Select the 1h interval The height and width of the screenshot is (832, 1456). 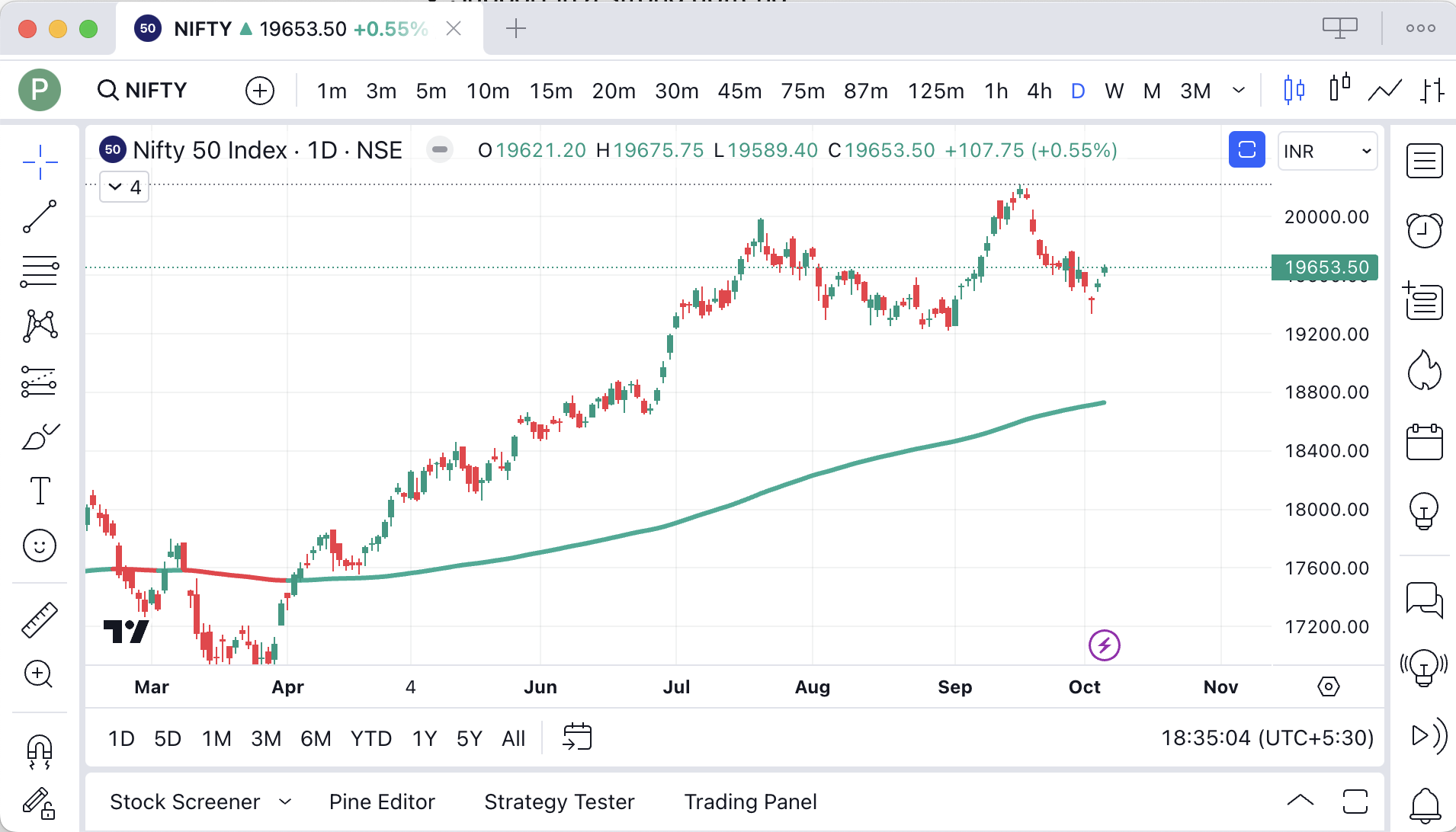[996, 91]
